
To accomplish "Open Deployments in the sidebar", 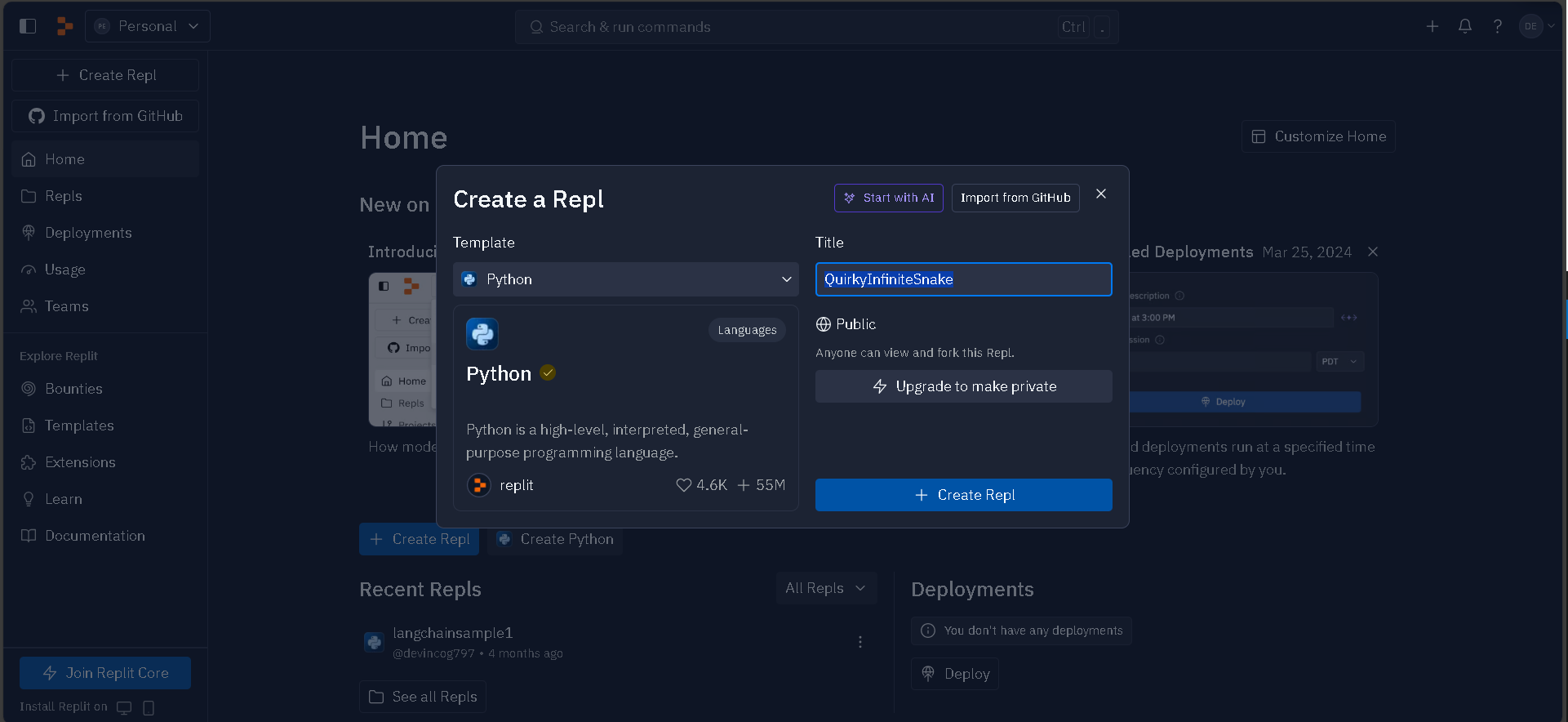I will point(105,233).
